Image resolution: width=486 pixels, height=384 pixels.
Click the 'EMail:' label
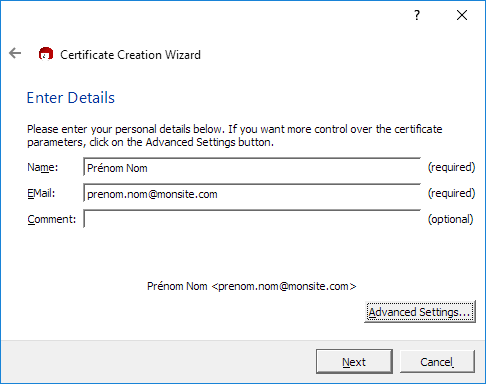(x=41, y=193)
